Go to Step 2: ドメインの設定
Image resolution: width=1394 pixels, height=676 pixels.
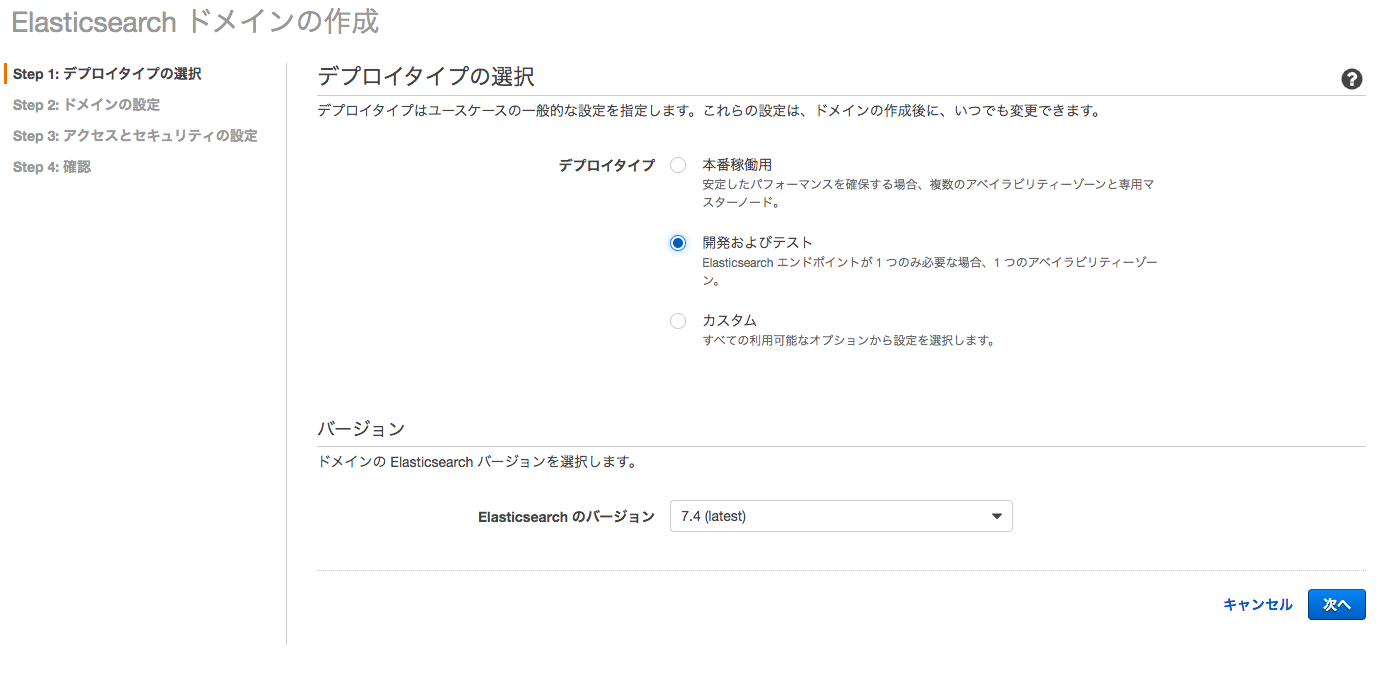tap(86, 105)
